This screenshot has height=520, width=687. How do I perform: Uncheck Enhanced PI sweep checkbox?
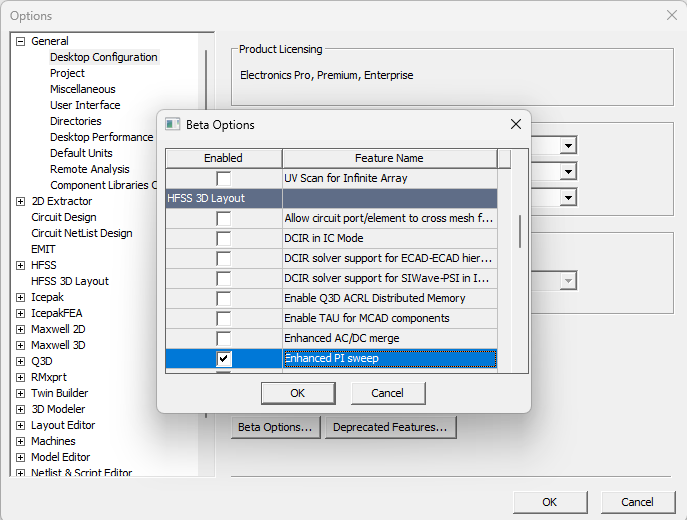(223, 358)
